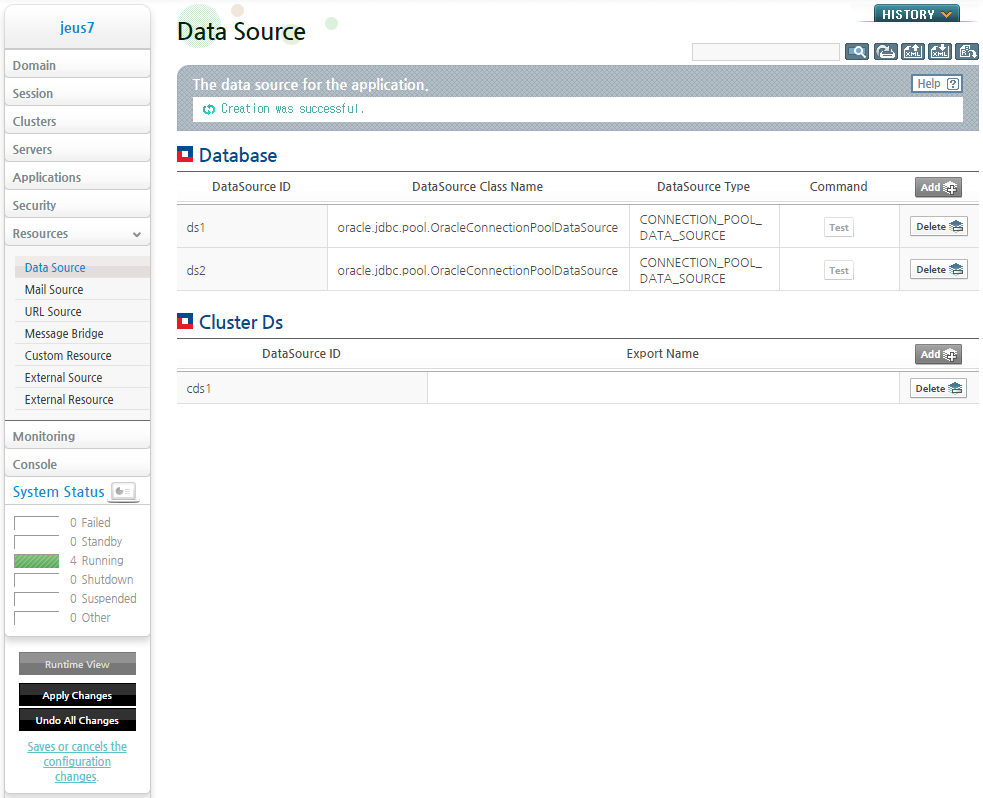Click the Running status green bar
The width and height of the screenshot is (983, 798).
(36, 561)
